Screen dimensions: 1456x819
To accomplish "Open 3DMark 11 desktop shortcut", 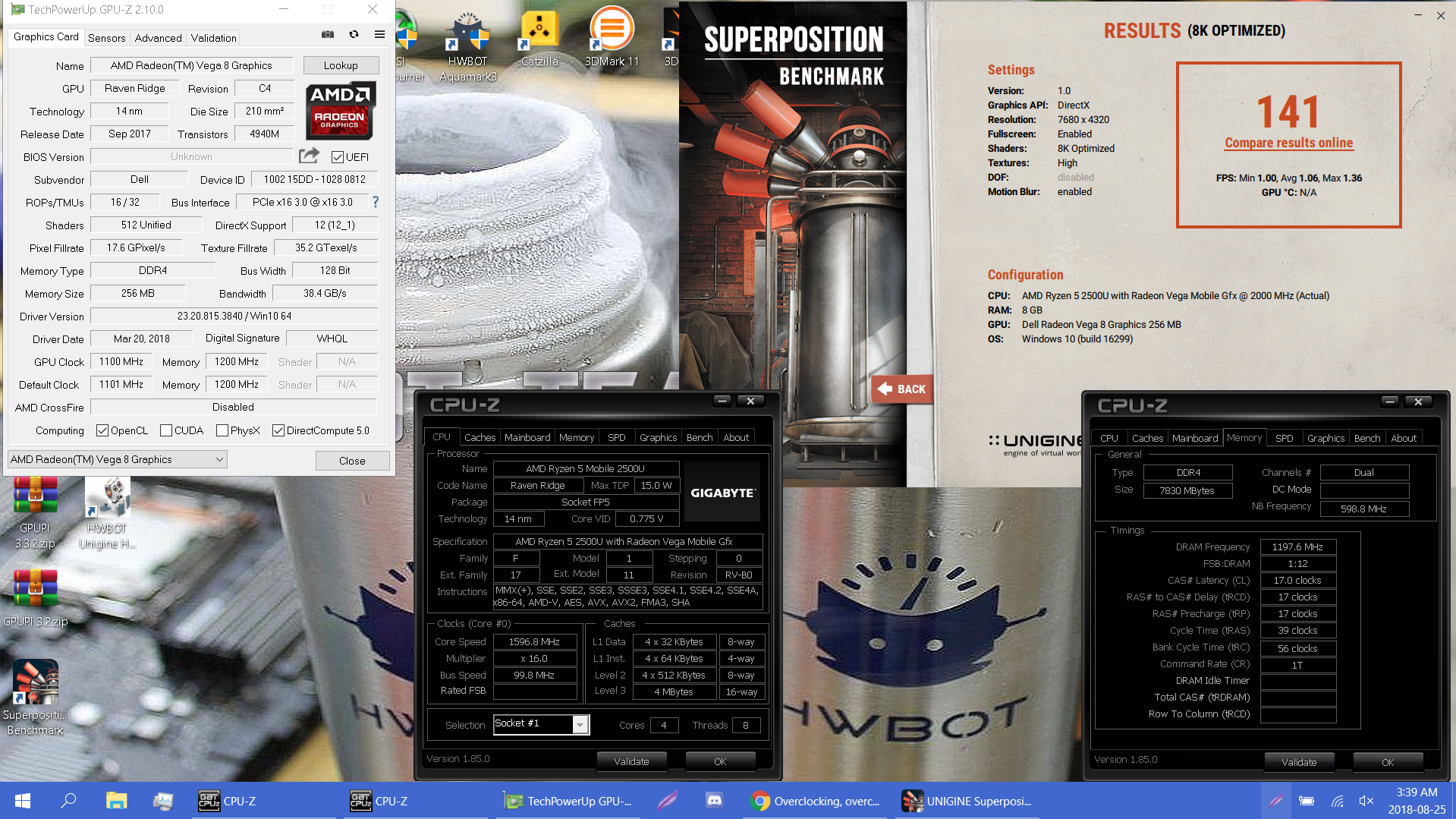I will [x=612, y=38].
